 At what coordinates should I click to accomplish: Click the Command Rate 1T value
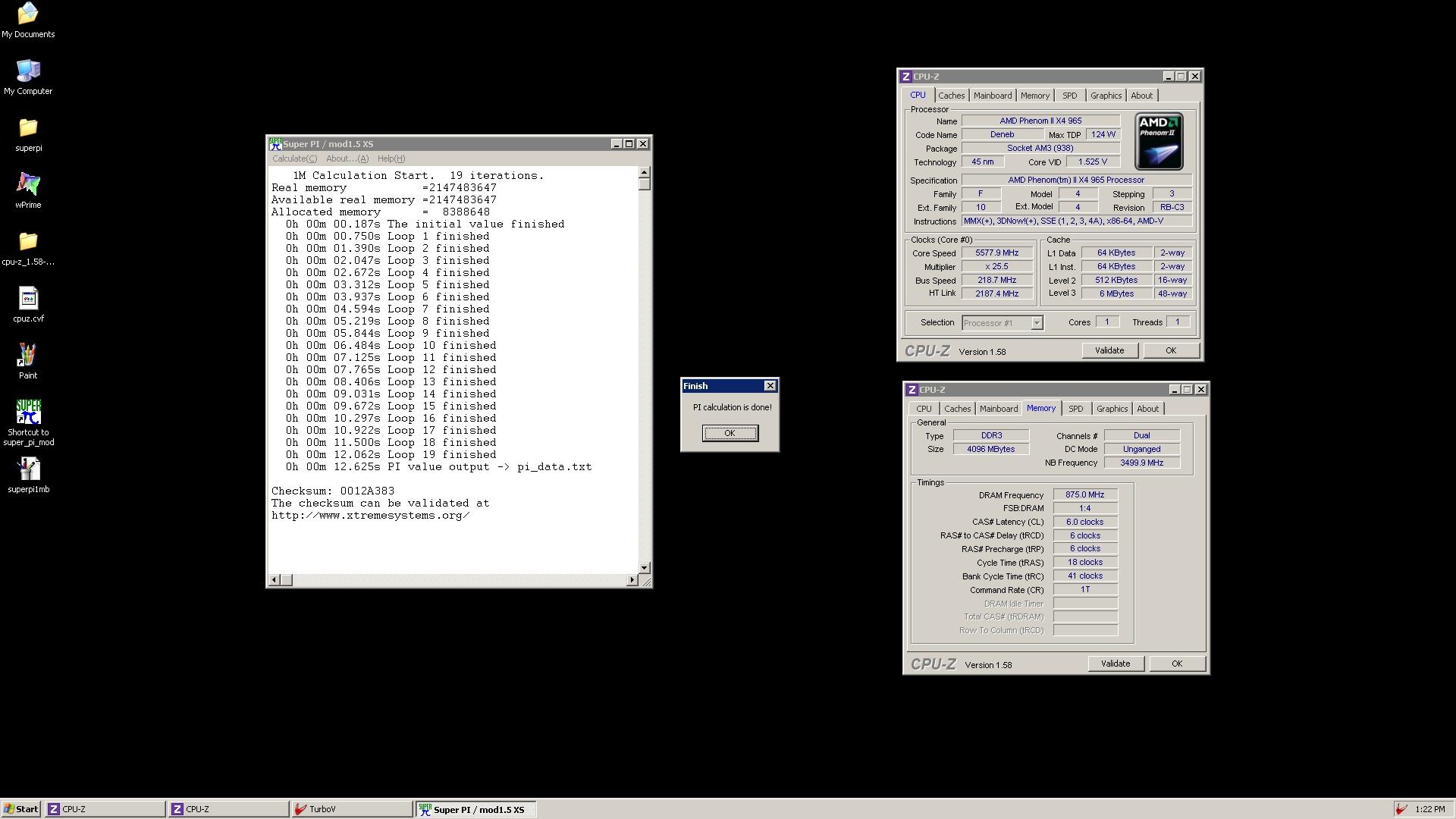(1085, 590)
